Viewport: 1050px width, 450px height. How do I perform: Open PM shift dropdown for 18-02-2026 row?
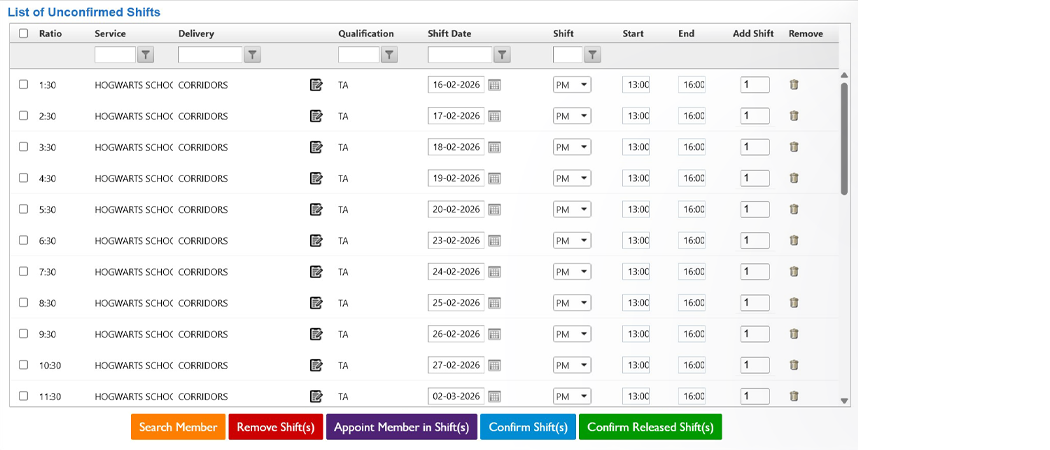(x=572, y=147)
